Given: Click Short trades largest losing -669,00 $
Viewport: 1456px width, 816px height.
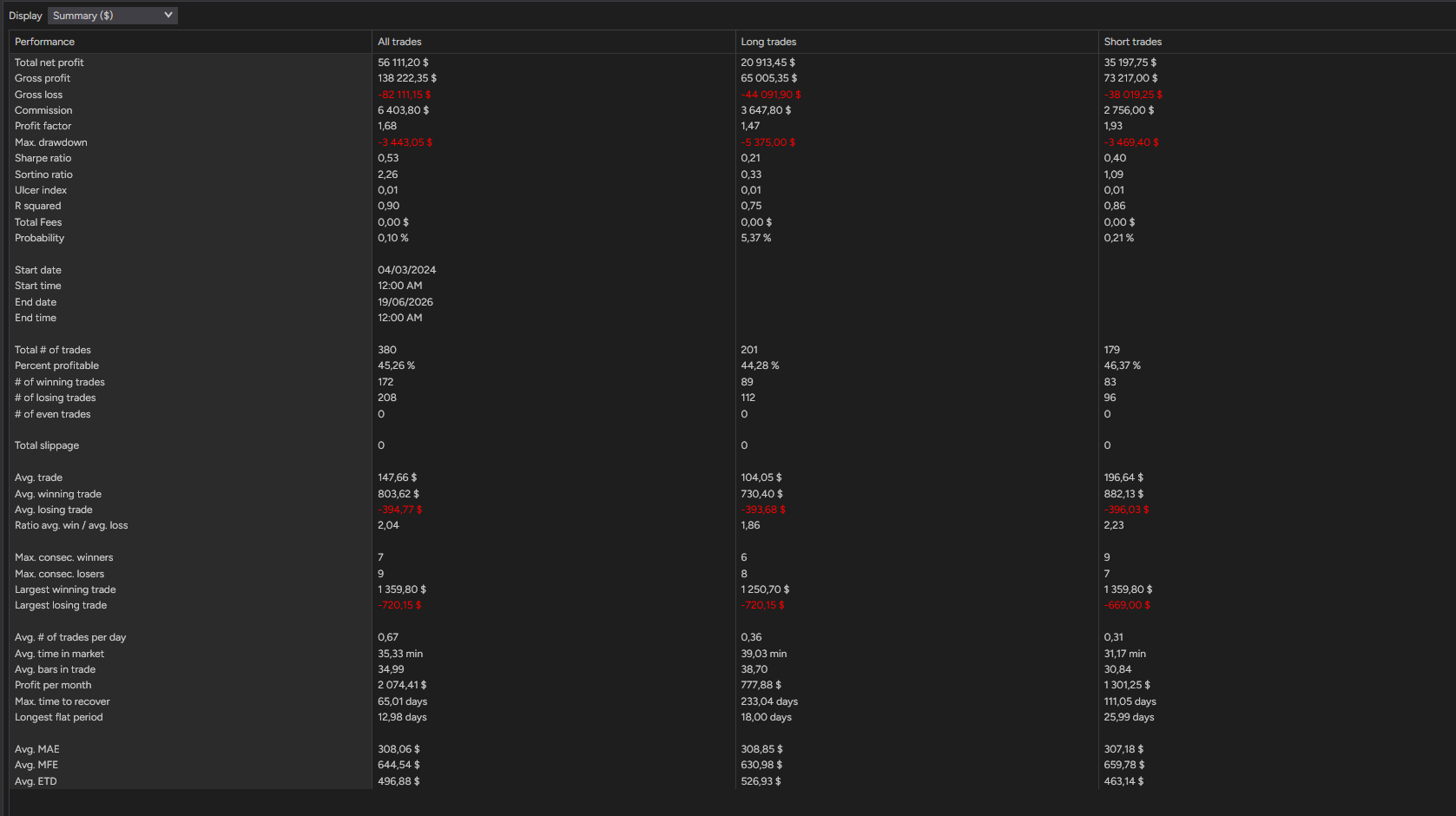Looking at the screenshot, I should (1127, 605).
